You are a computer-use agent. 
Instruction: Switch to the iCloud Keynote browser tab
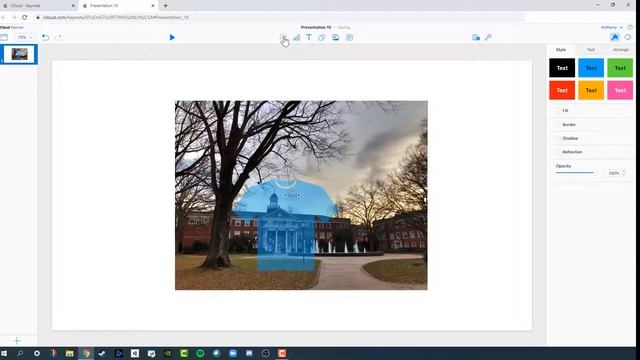39,6
